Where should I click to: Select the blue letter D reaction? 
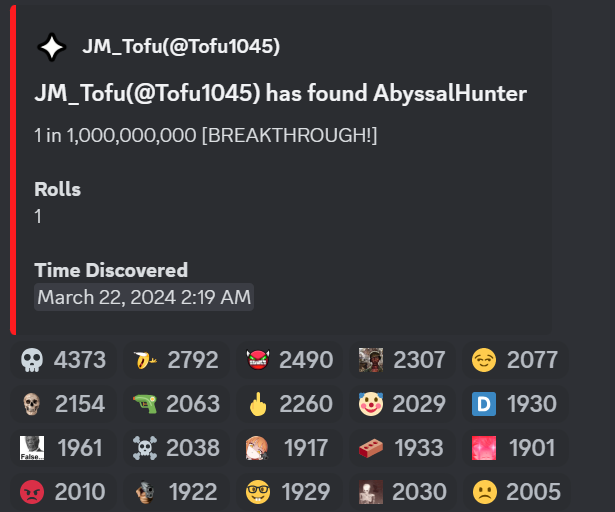click(512, 404)
